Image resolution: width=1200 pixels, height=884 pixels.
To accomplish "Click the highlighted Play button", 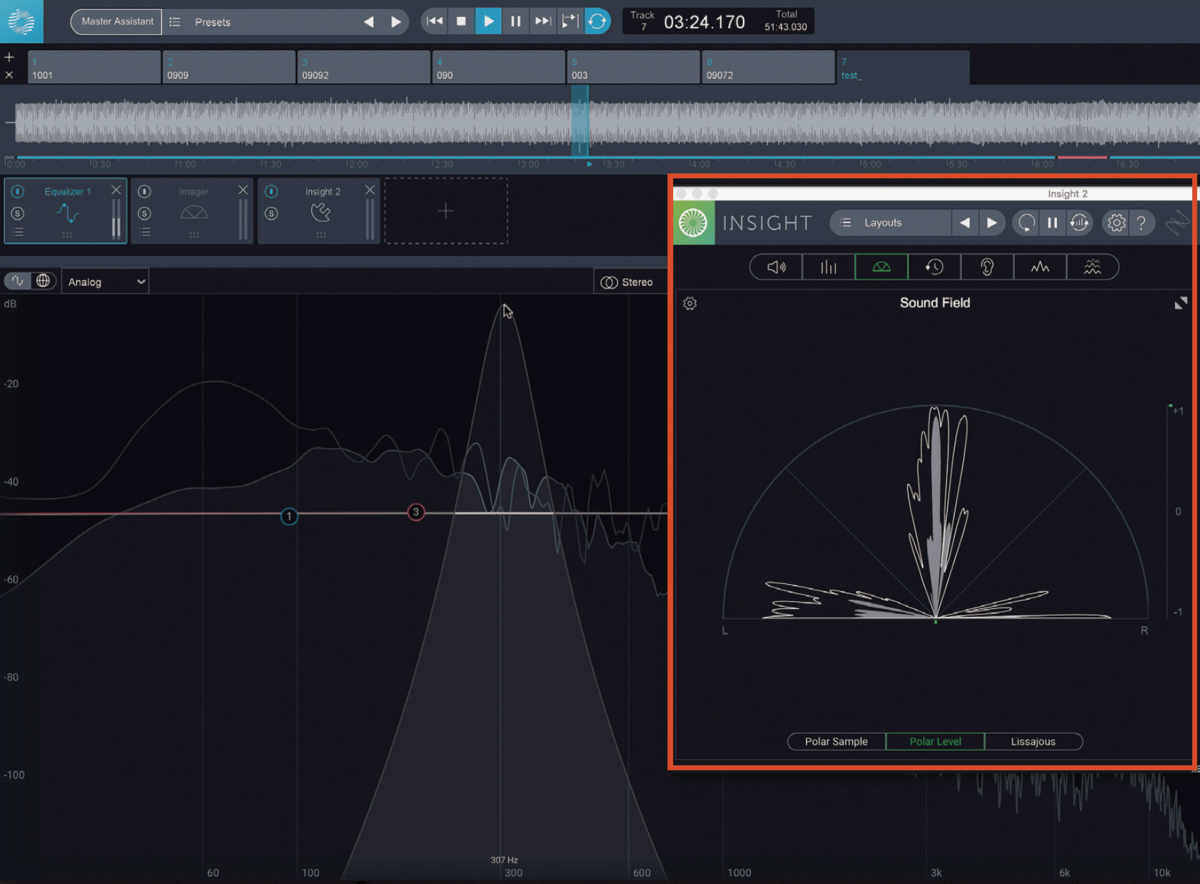I will click(x=488, y=21).
